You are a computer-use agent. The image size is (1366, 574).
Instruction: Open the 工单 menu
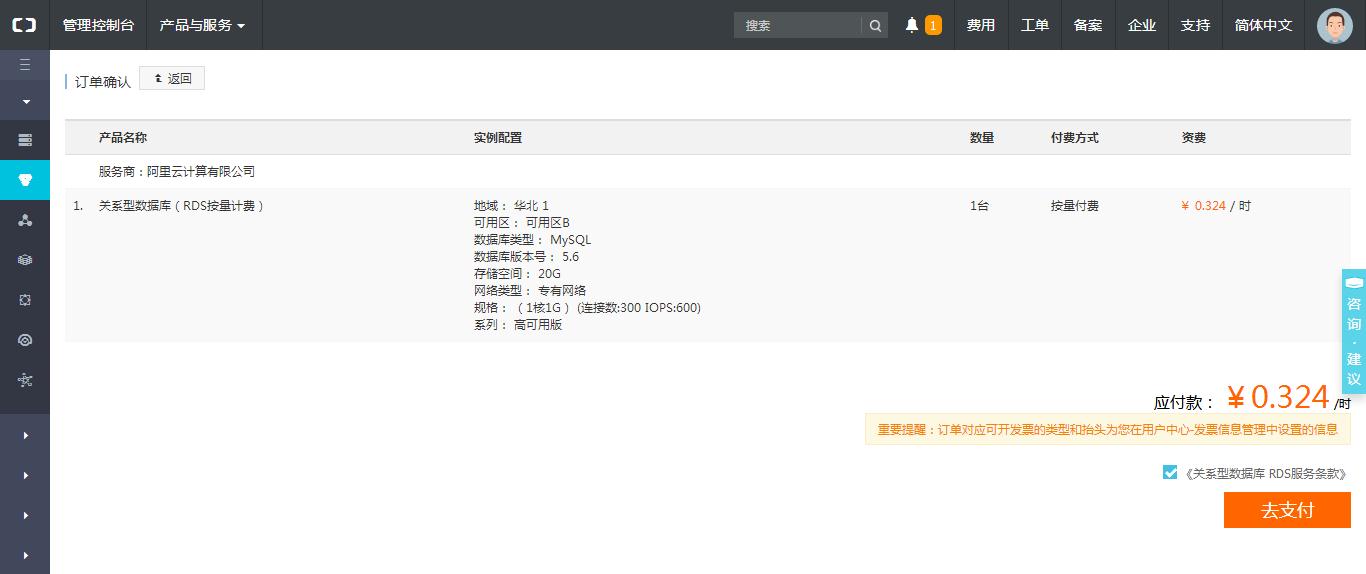pos(1035,25)
